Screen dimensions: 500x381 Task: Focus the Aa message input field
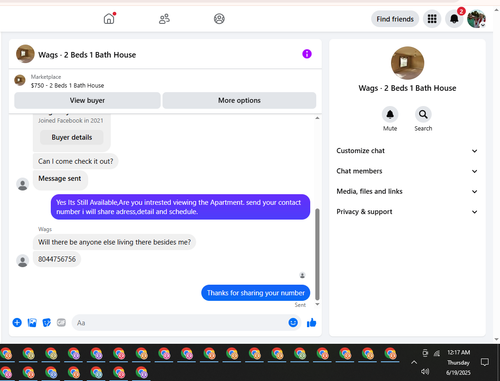[180, 323]
